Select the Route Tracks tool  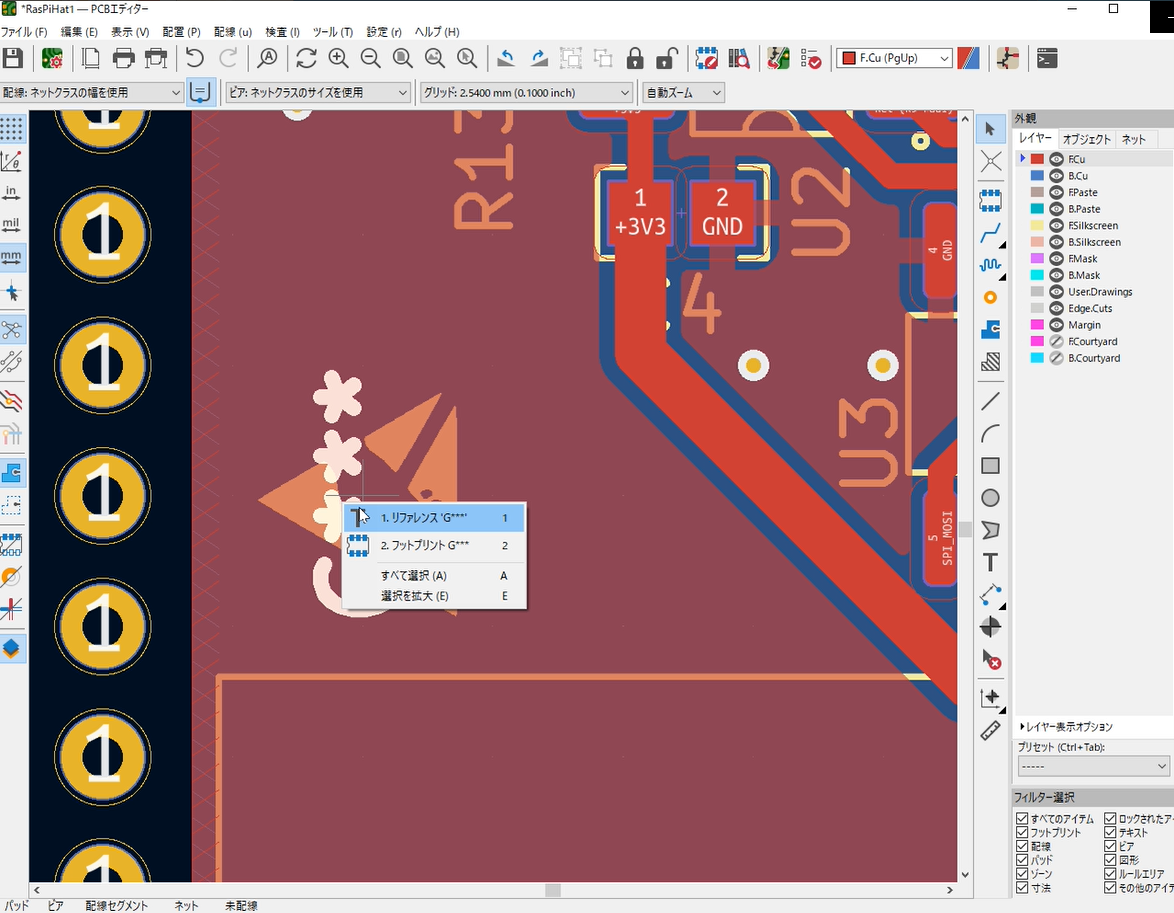(x=990, y=234)
